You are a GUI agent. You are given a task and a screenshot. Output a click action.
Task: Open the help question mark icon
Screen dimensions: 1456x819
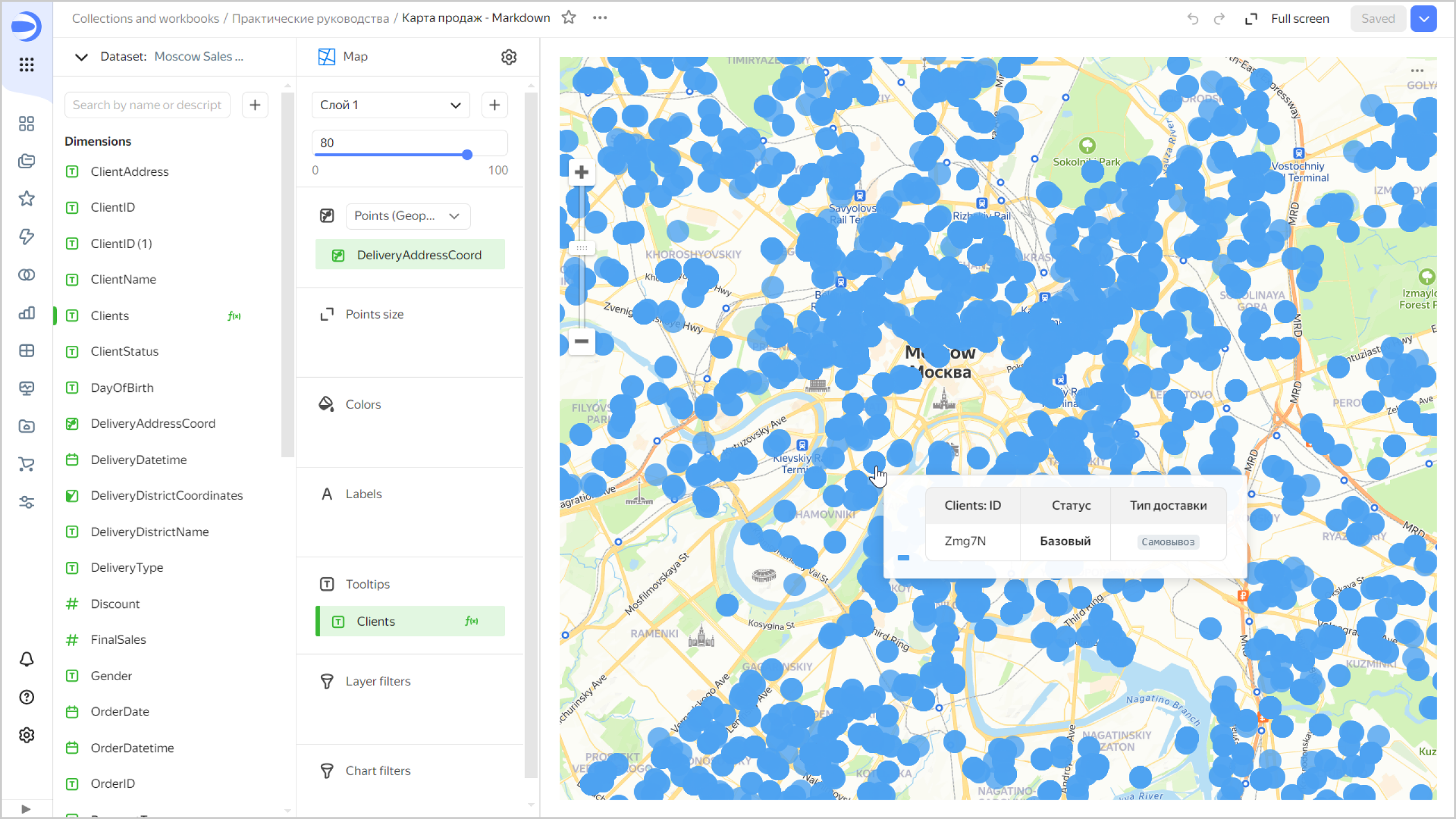pyautogui.click(x=26, y=697)
